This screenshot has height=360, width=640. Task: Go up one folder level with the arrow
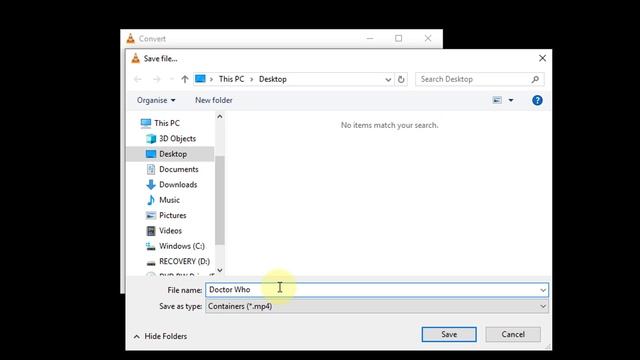pos(185,79)
